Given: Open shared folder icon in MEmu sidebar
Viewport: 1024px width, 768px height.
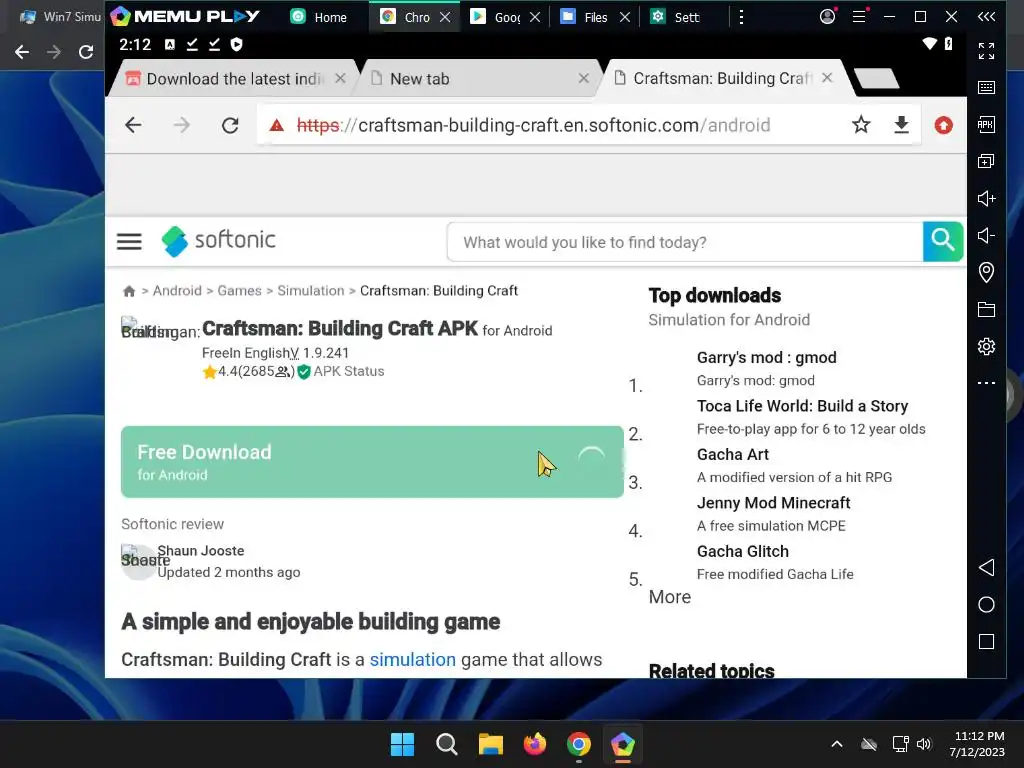Looking at the screenshot, I should [986, 310].
